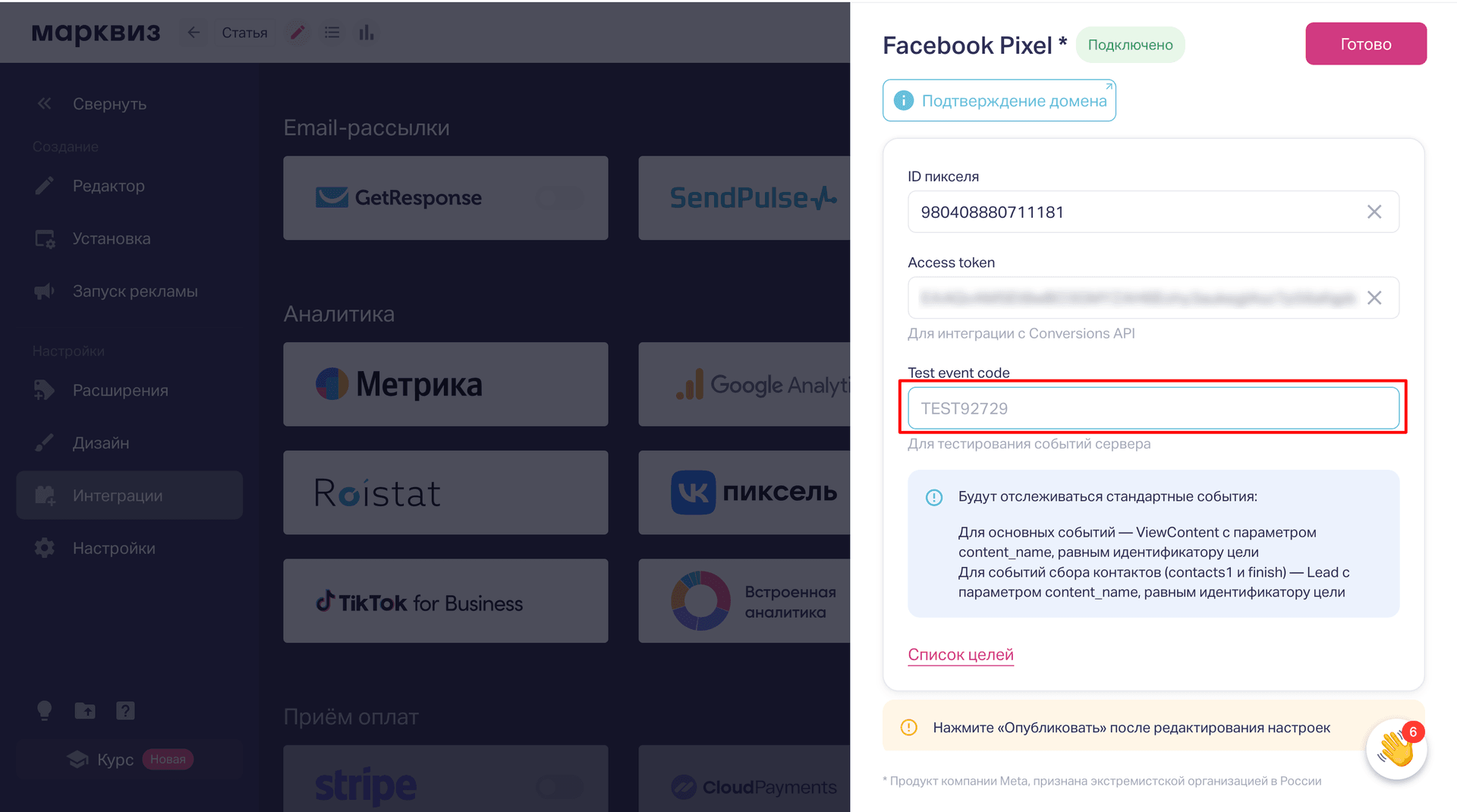Click the lightbulb ideas icon in sidebar

coord(44,710)
